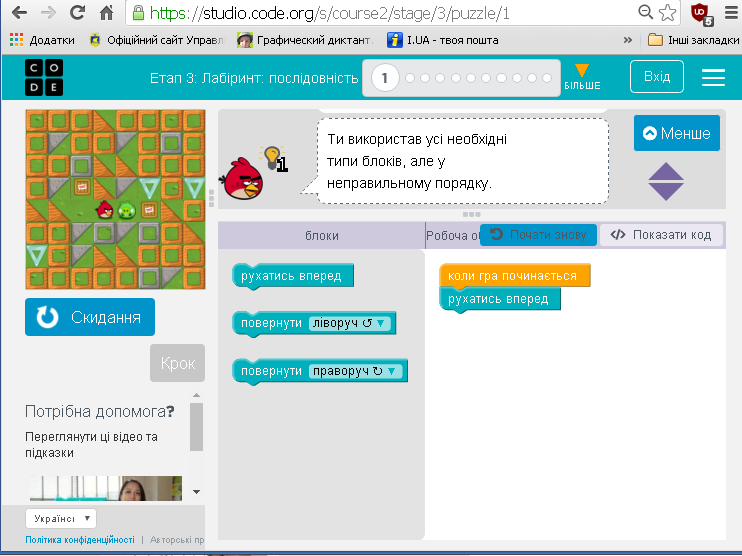This screenshot has width=742, height=556.
Task: Click Потрібна допомога? heading
Action: coord(99,412)
